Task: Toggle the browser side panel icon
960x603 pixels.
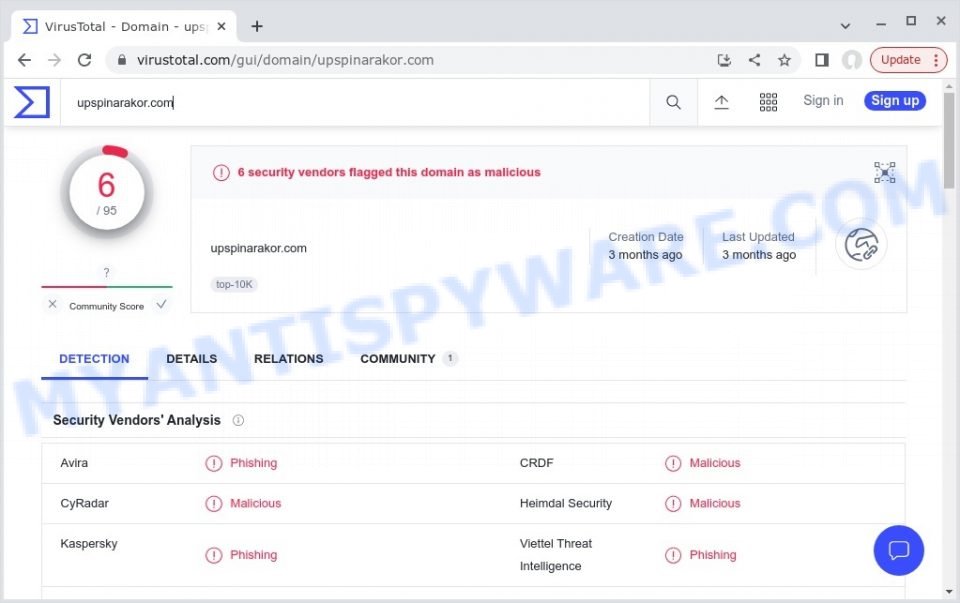Action: pyautogui.click(x=822, y=60)
